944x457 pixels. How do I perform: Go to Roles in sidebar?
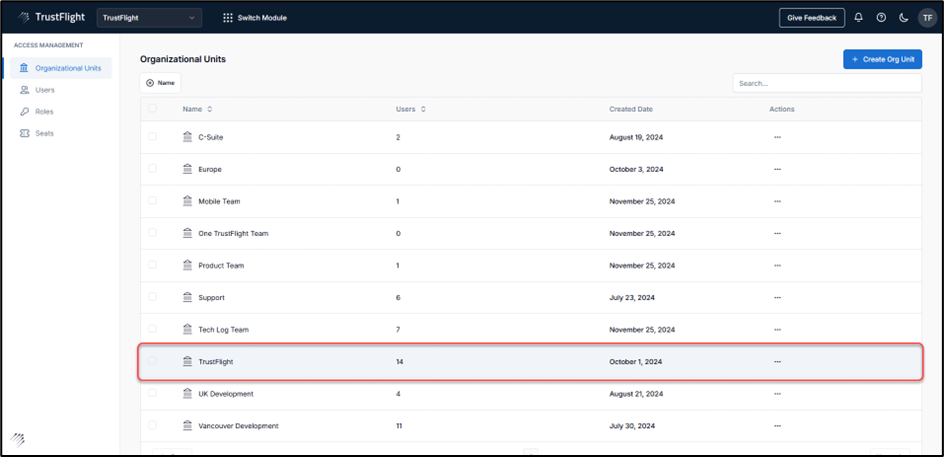coord(44,111)
